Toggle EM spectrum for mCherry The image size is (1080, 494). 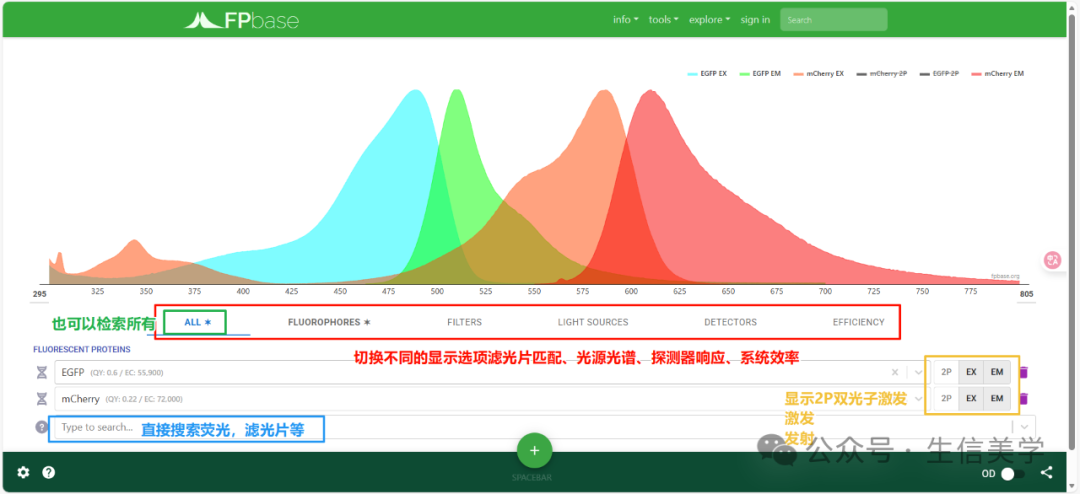[x=997, y=398]
